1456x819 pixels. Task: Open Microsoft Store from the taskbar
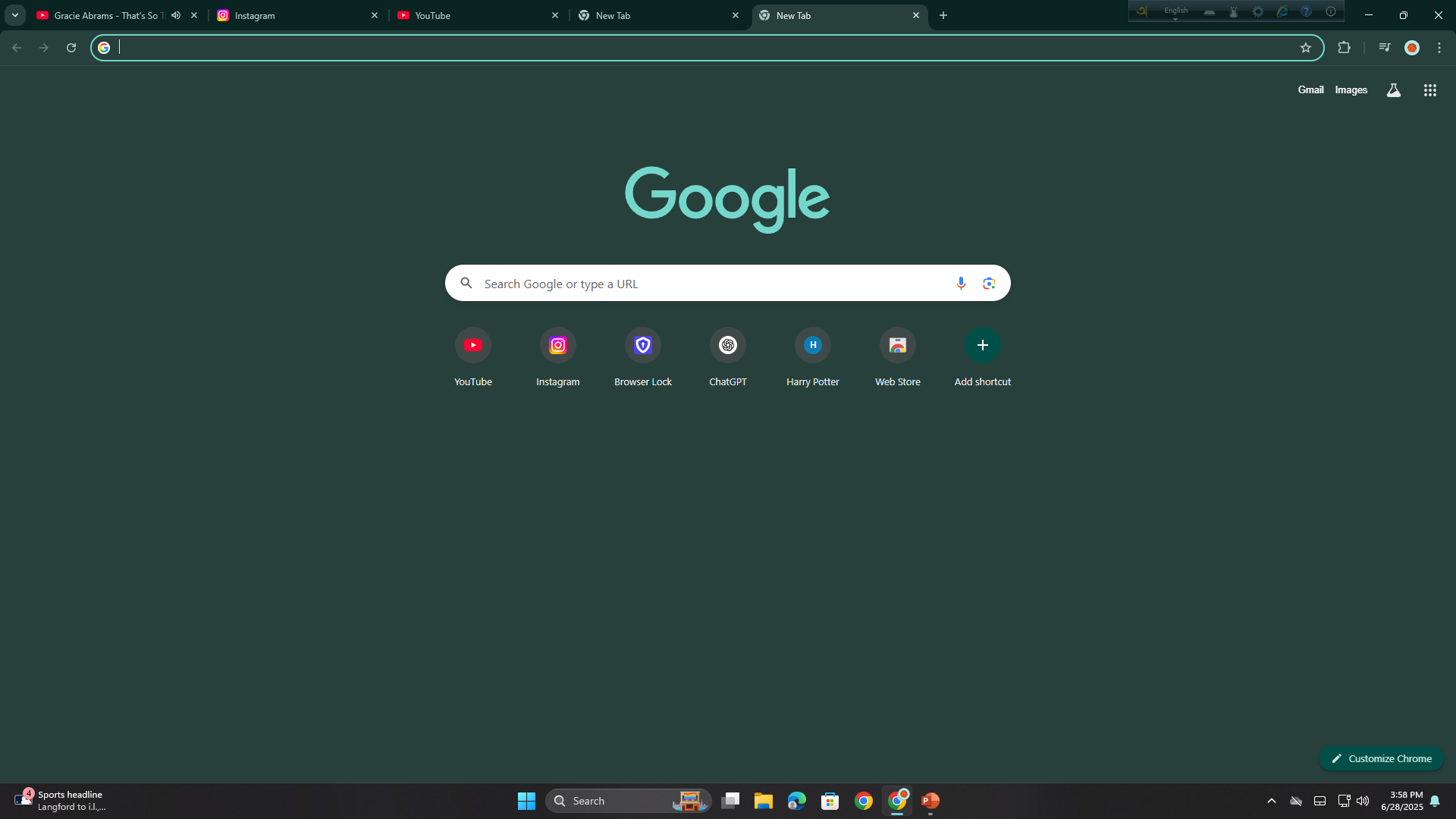[x=830, y=801]
